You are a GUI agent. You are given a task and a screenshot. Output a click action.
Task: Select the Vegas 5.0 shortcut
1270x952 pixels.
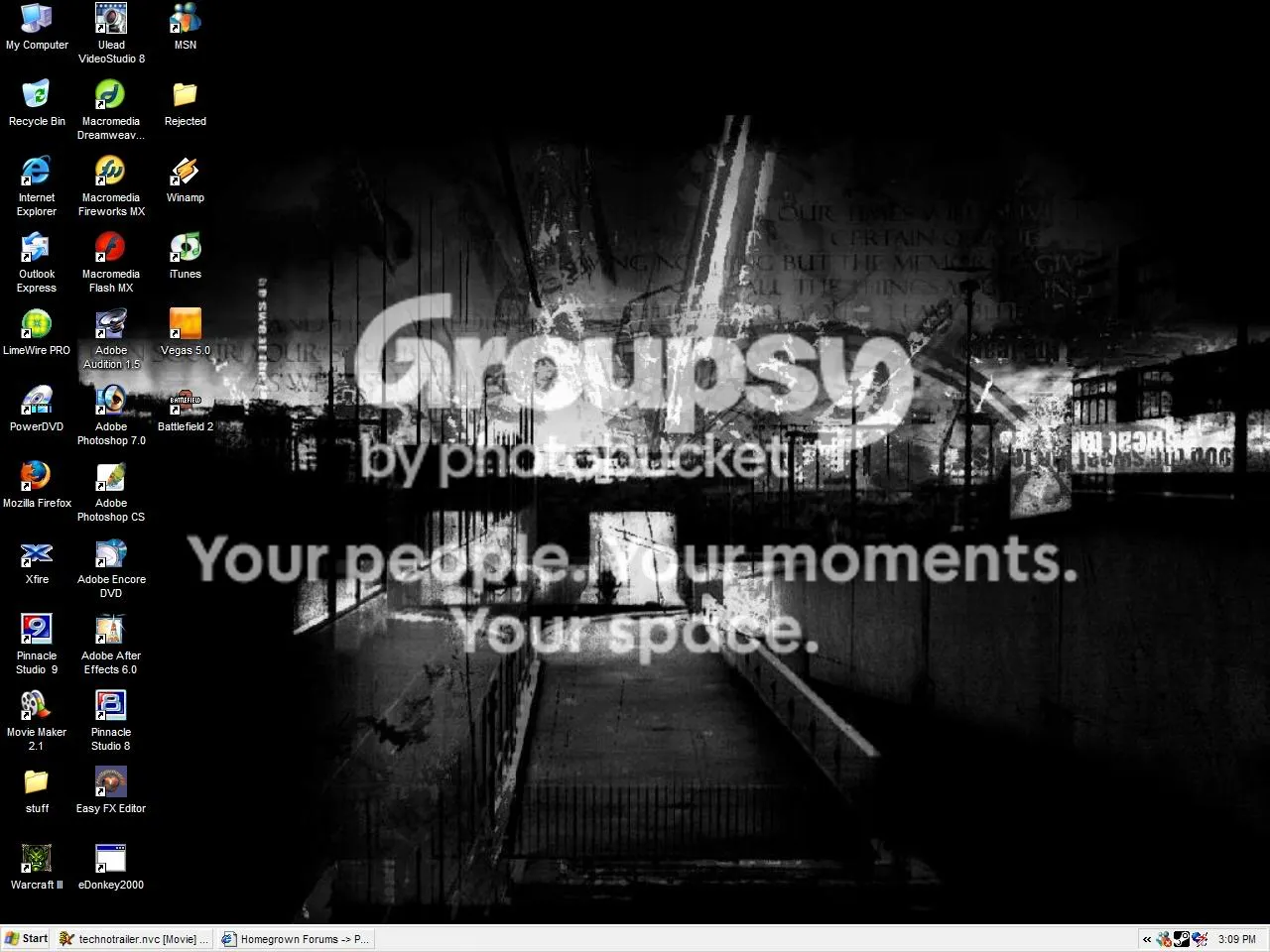click(x=186, y=332)
